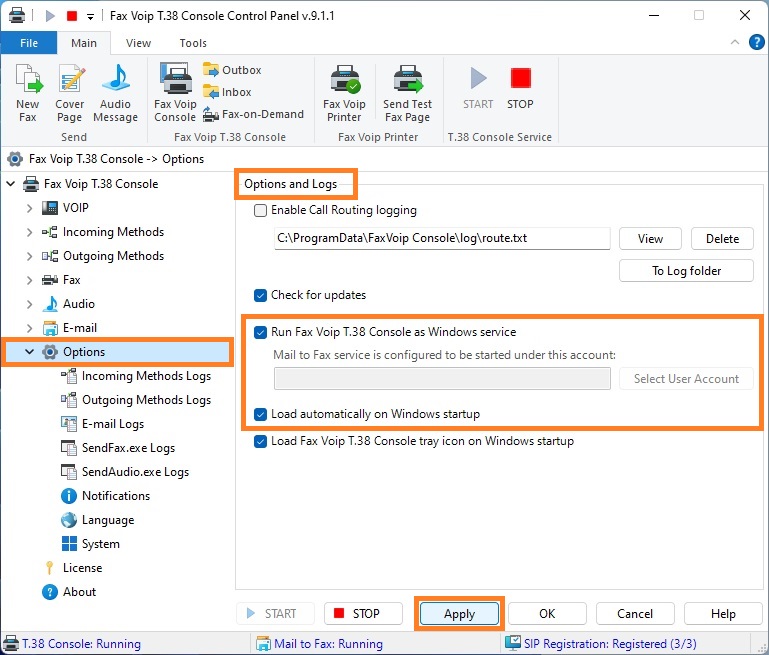Toggle Load automatically on Windows startup

(260, 414)
